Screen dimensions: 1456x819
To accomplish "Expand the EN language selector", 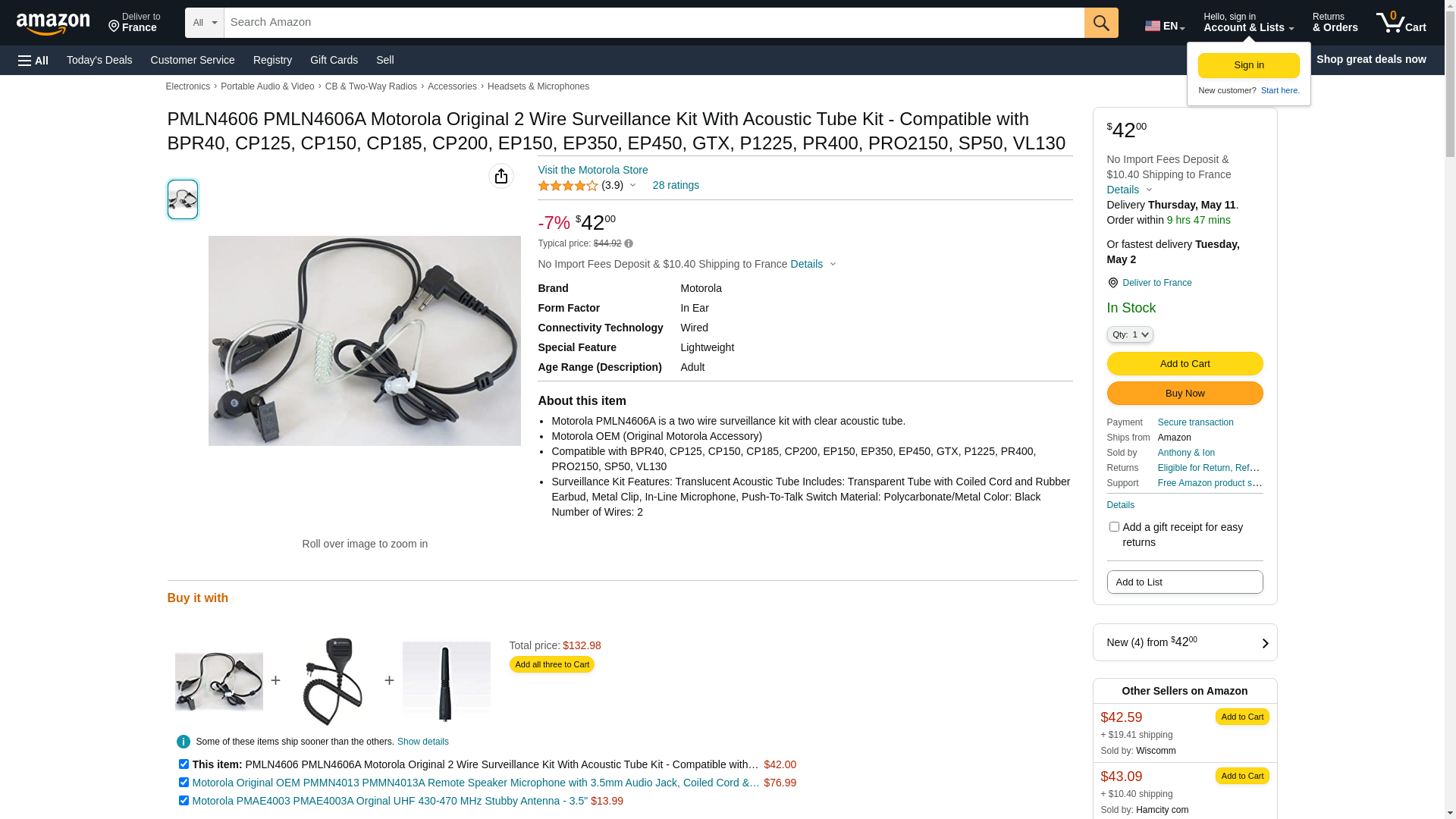I will 1165,26.
